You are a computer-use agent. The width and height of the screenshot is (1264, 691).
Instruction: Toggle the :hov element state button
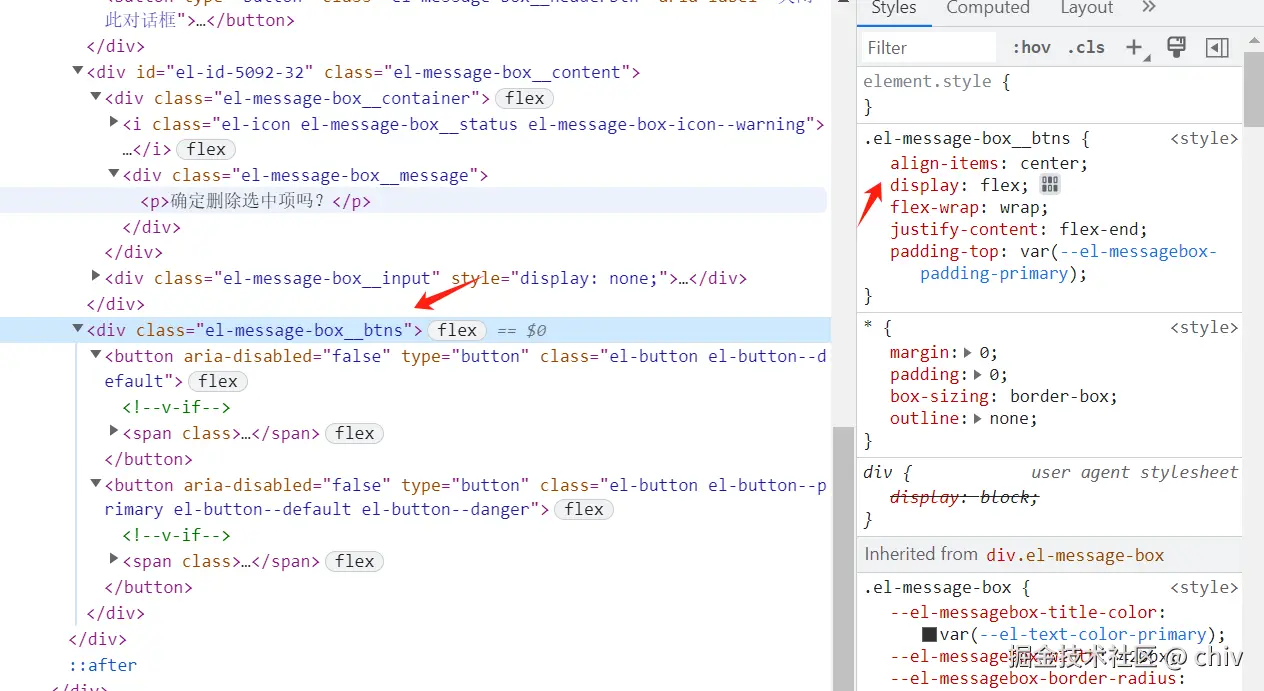[1031, 47]
